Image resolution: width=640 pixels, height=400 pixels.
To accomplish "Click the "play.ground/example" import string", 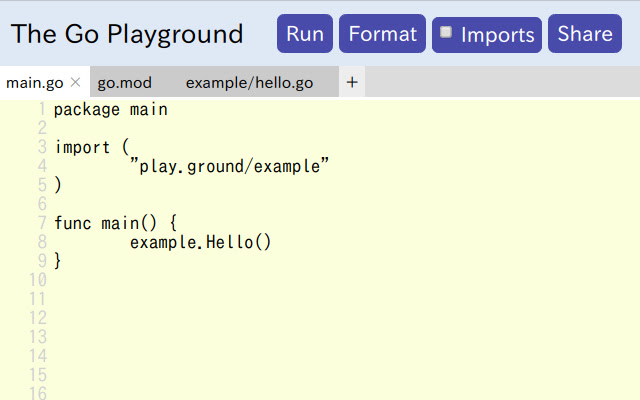I will (x=229, y=167).
